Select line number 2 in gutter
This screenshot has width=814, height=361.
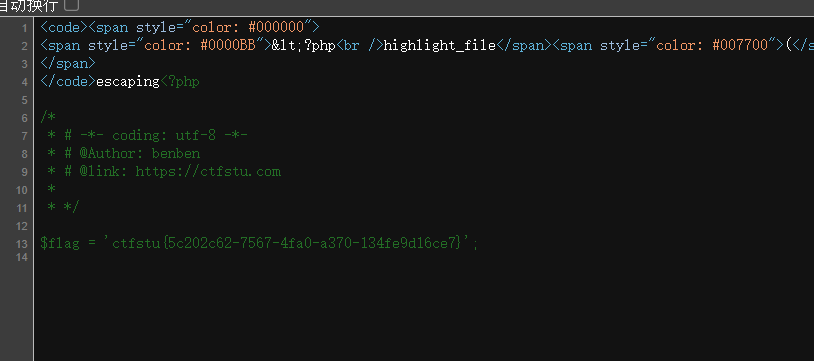[24, 47]
